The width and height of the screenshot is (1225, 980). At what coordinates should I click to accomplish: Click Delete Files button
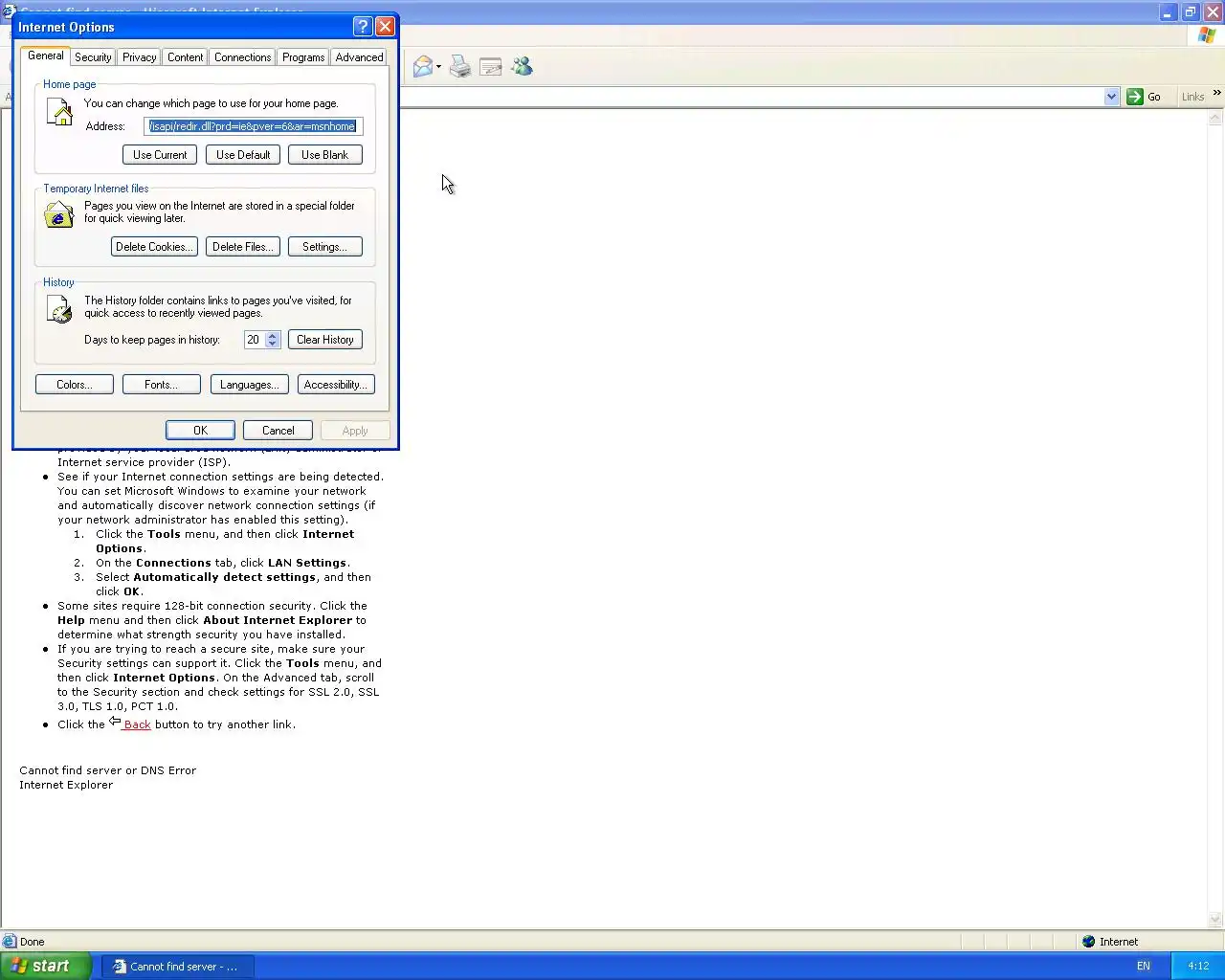tap(243, 247)
